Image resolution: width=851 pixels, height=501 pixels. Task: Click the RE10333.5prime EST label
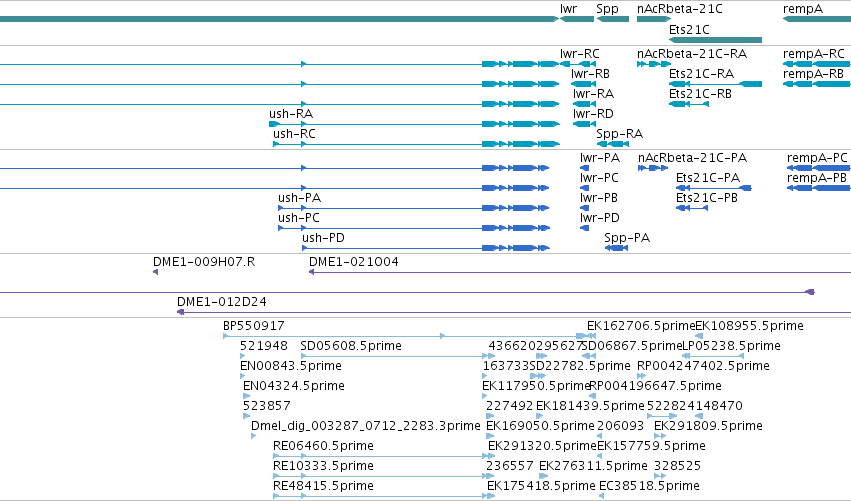pyautogui.click(x=323, y=466)
